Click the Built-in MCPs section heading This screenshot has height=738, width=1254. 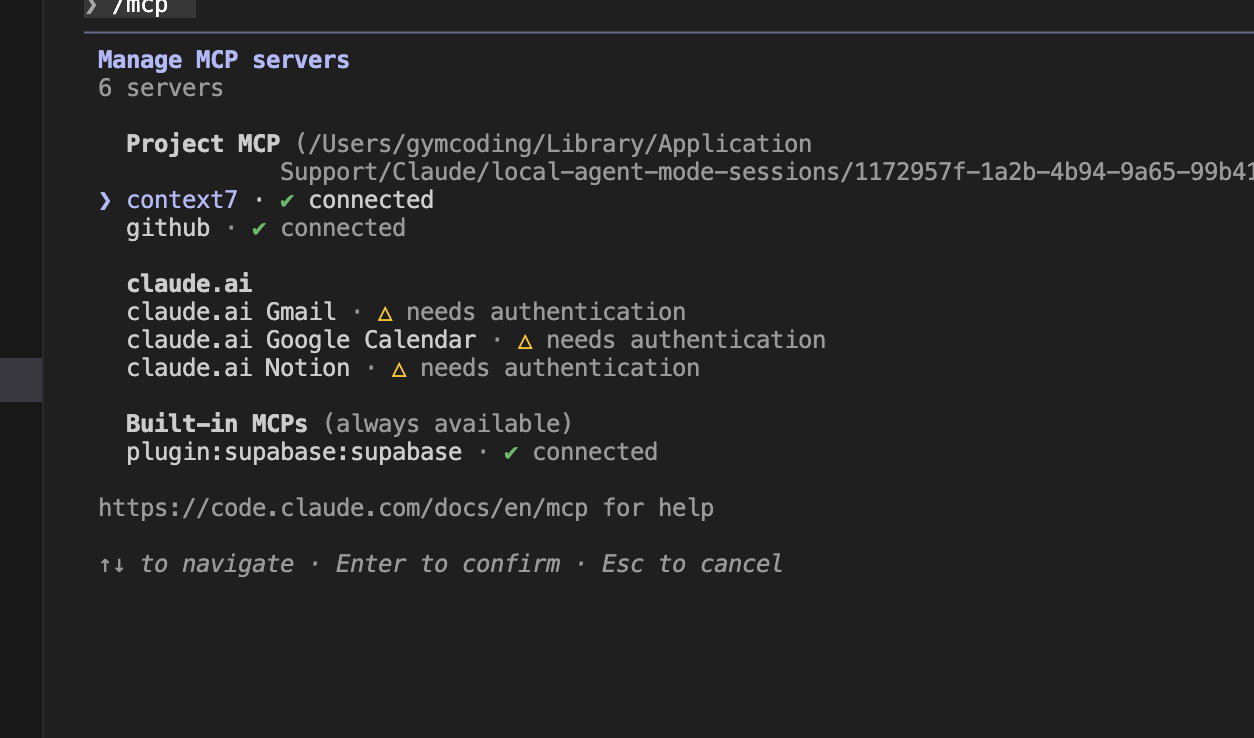(x=217, y=424)
